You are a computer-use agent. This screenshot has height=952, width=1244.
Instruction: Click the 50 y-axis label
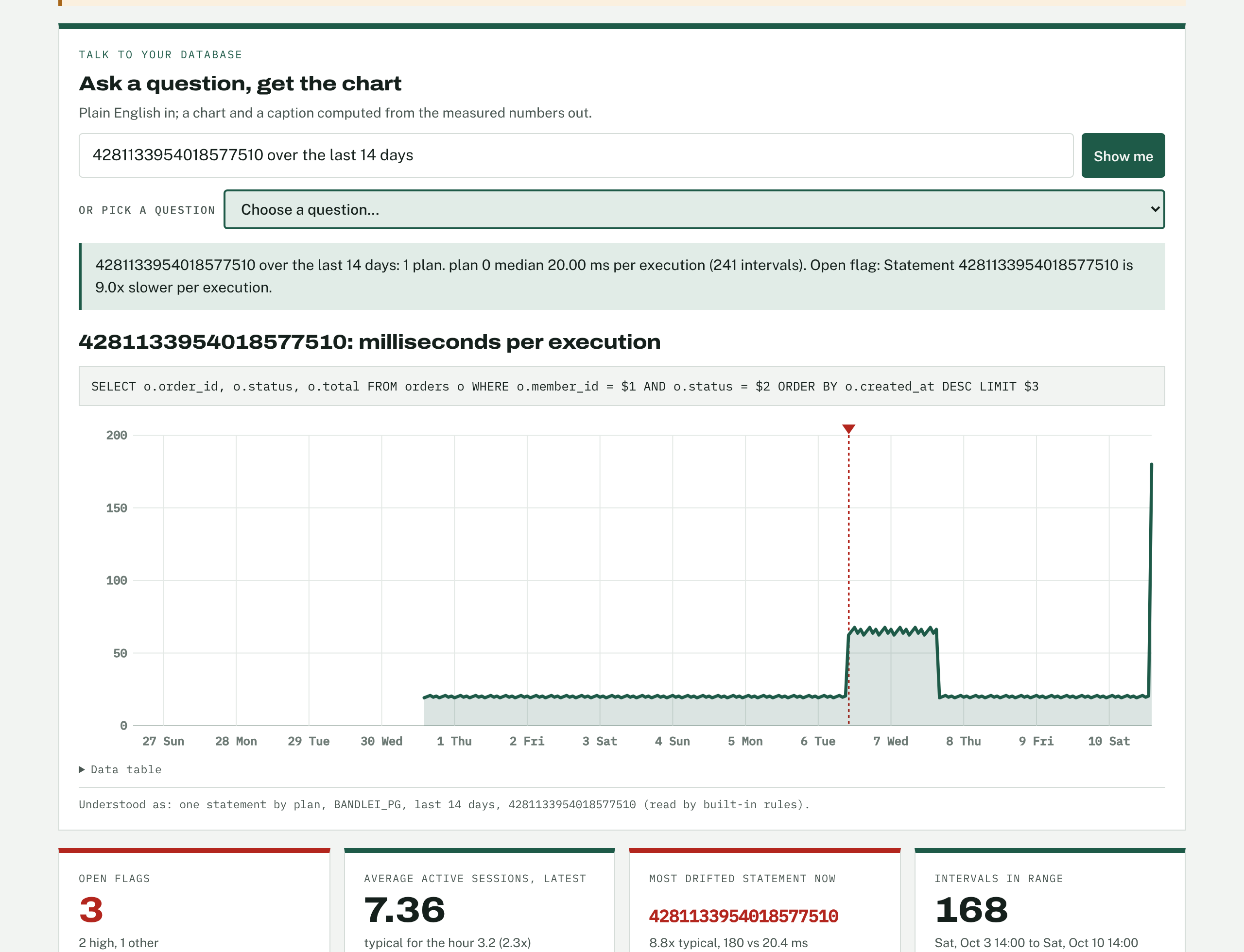pos(120,653)
